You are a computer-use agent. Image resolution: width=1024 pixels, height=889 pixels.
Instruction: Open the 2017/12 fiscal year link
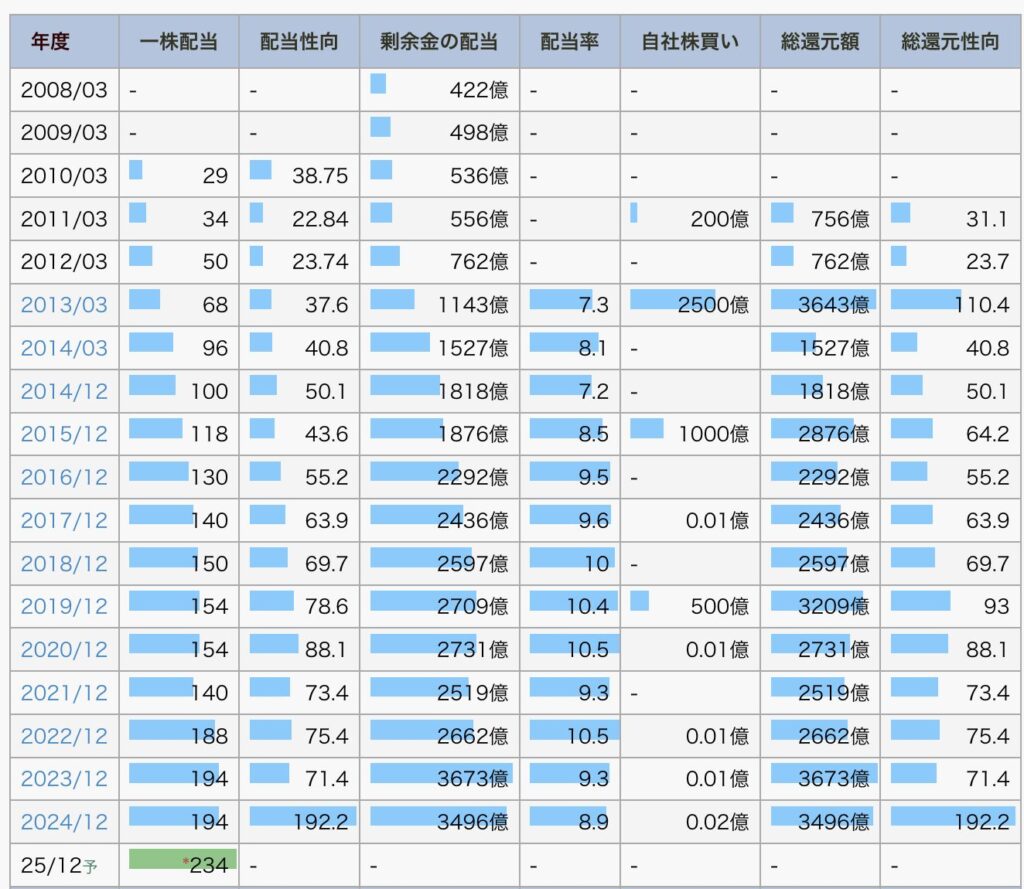64,520
